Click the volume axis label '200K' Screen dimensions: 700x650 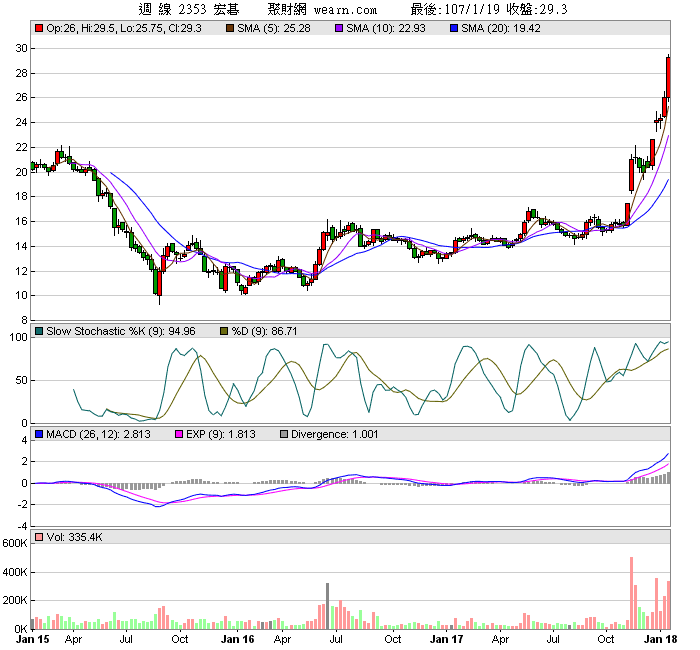coord(15,600)
